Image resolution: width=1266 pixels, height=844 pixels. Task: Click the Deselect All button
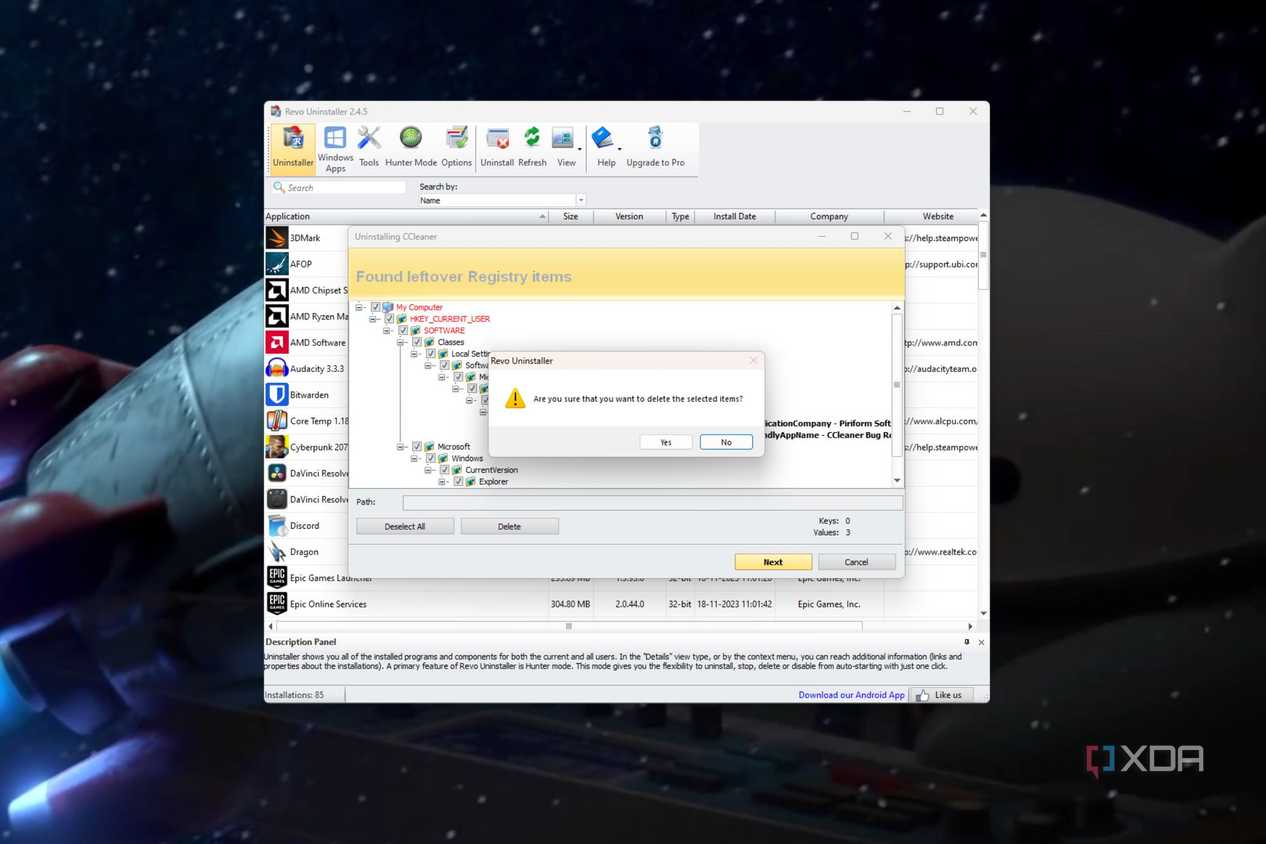tap(405, 526)
